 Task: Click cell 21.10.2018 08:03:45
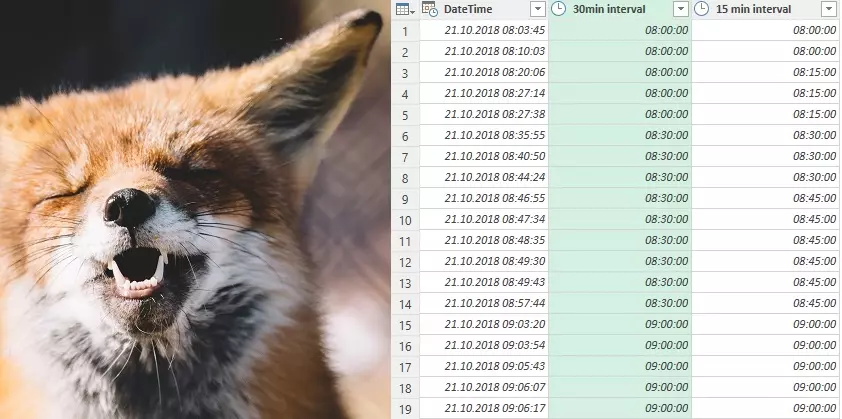pyautogui.click(x=484, y=31)
